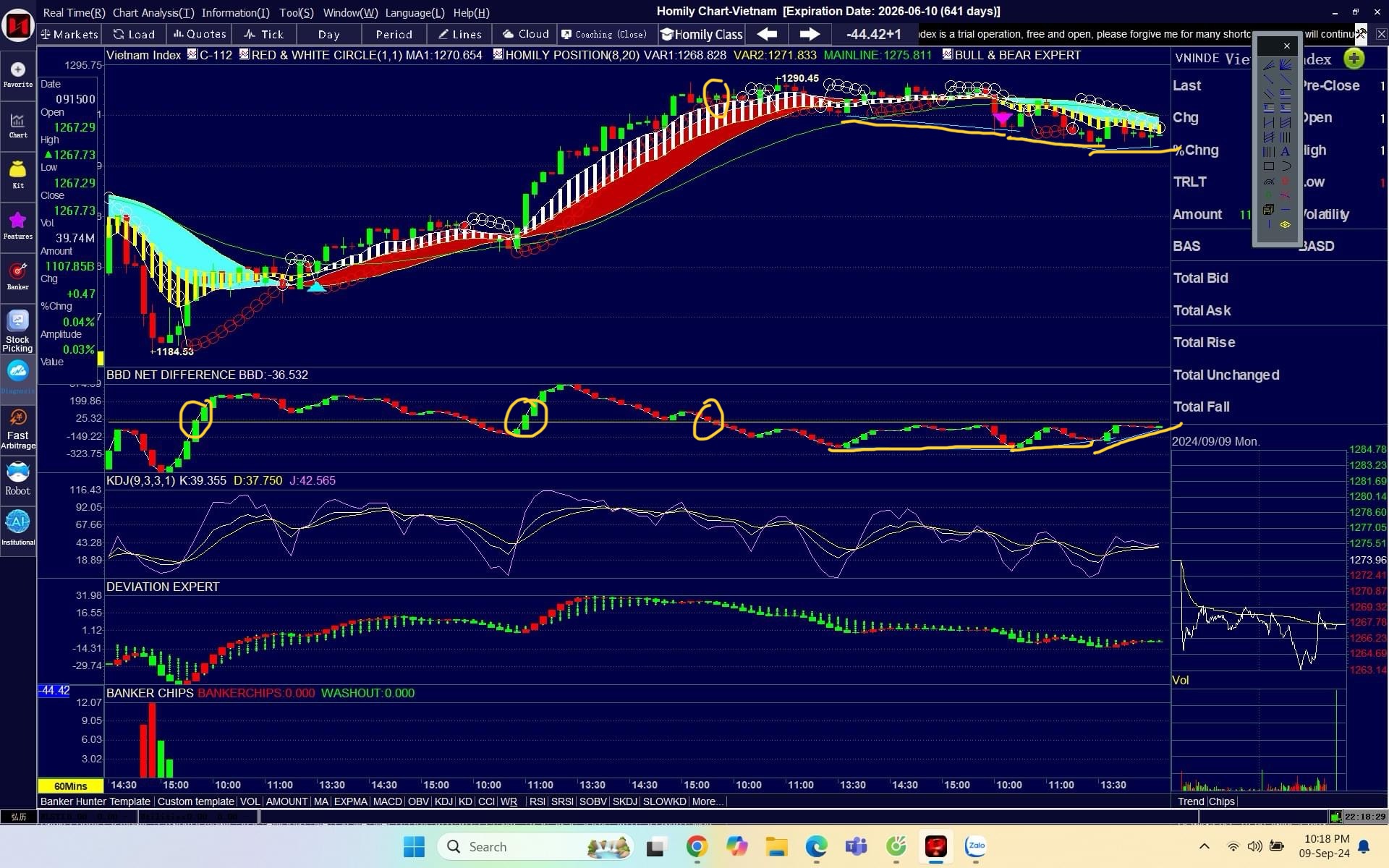Image resolution: width=1389 pixels, height=868 pixels.
Task: Open Fast Arbitrage in the sidebar
Action: (x=18, y=428)
